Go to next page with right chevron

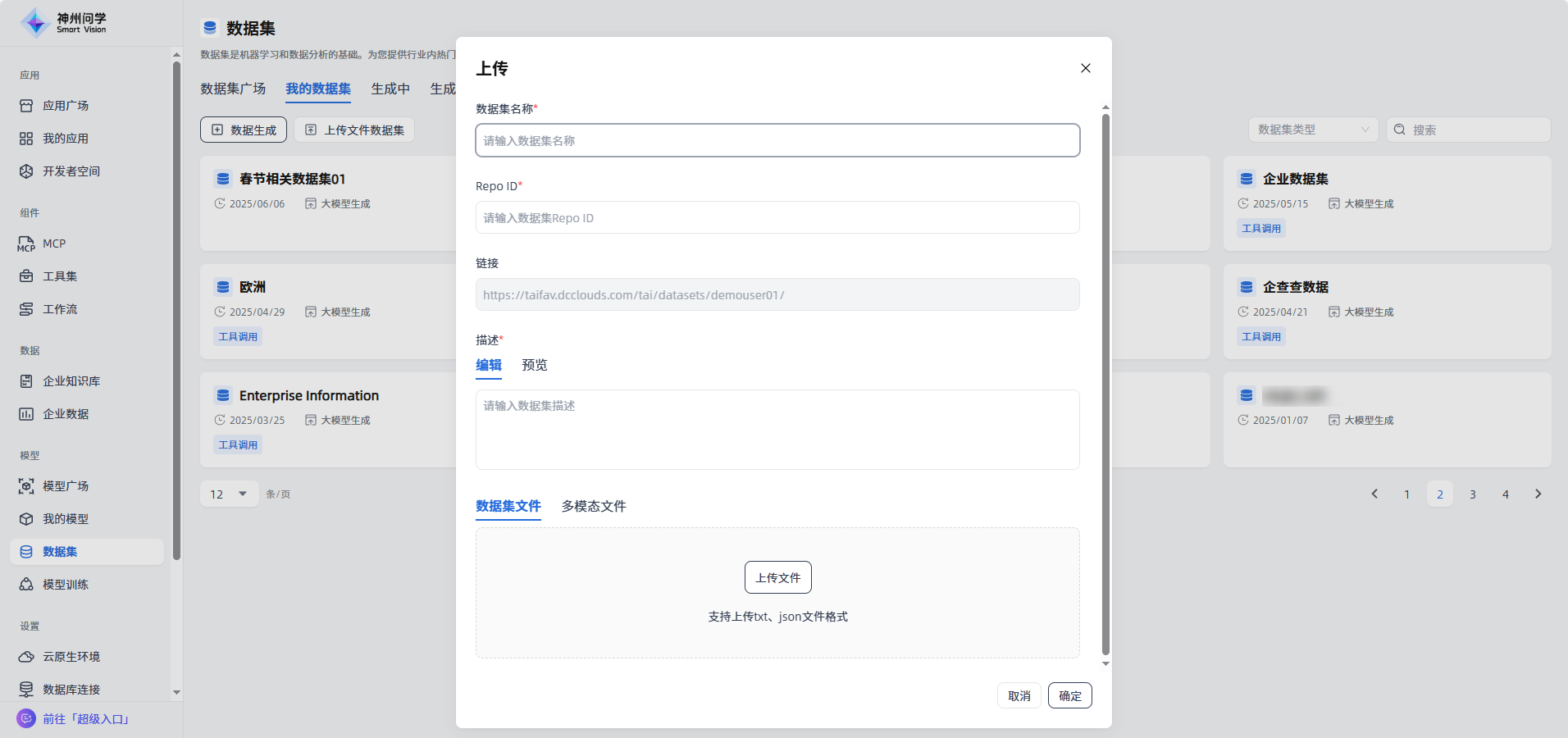pos(1538,494)
